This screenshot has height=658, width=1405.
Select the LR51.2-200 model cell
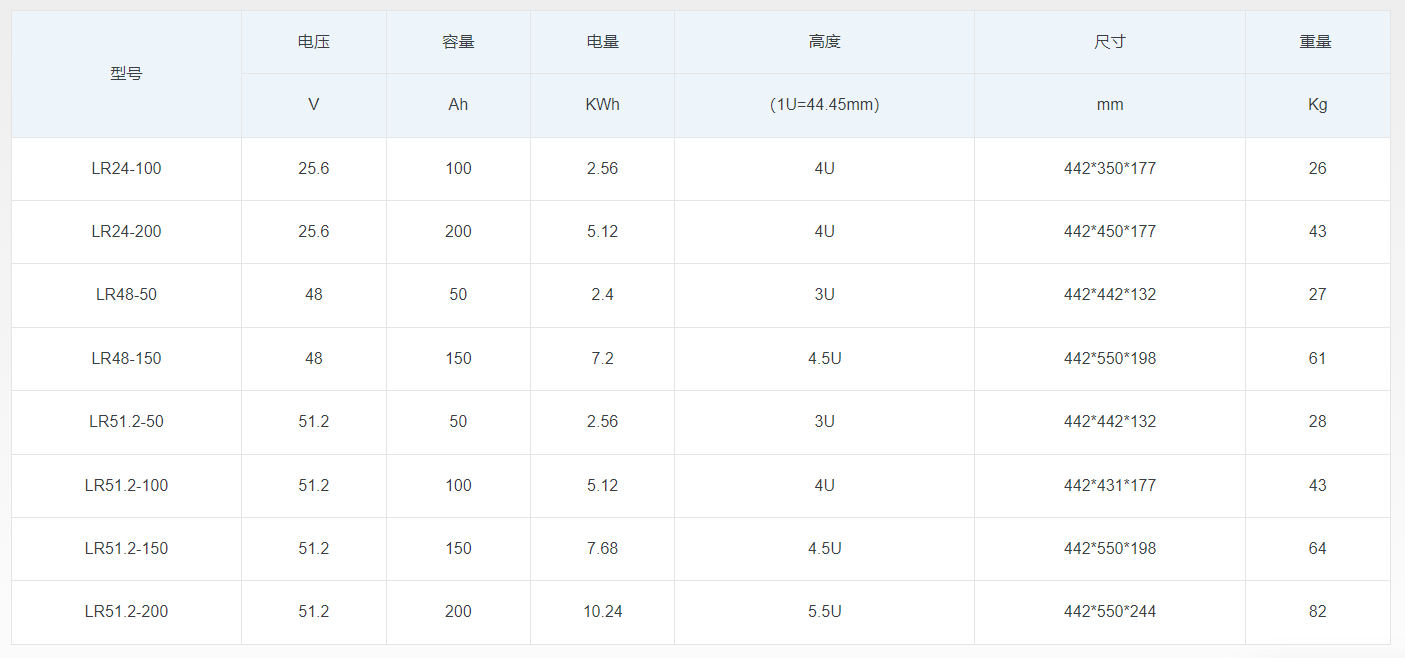[x=126, y=612]
